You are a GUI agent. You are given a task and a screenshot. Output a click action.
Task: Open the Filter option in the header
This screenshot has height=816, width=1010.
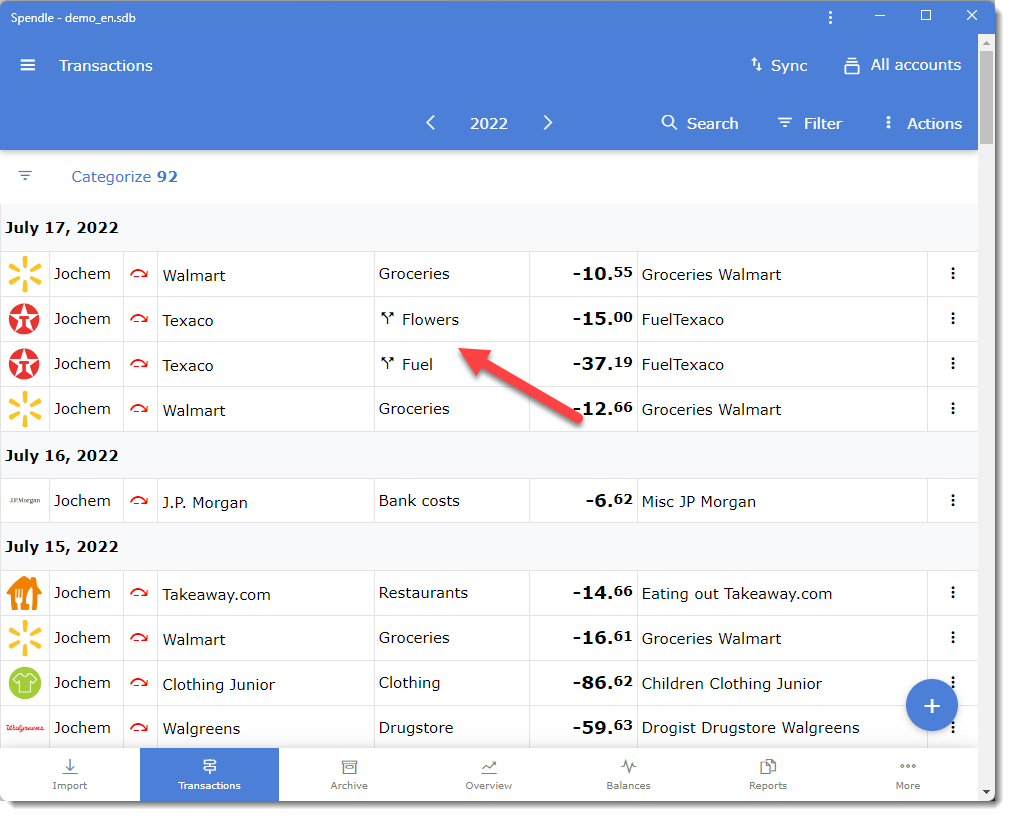click(x=810, y=123)
